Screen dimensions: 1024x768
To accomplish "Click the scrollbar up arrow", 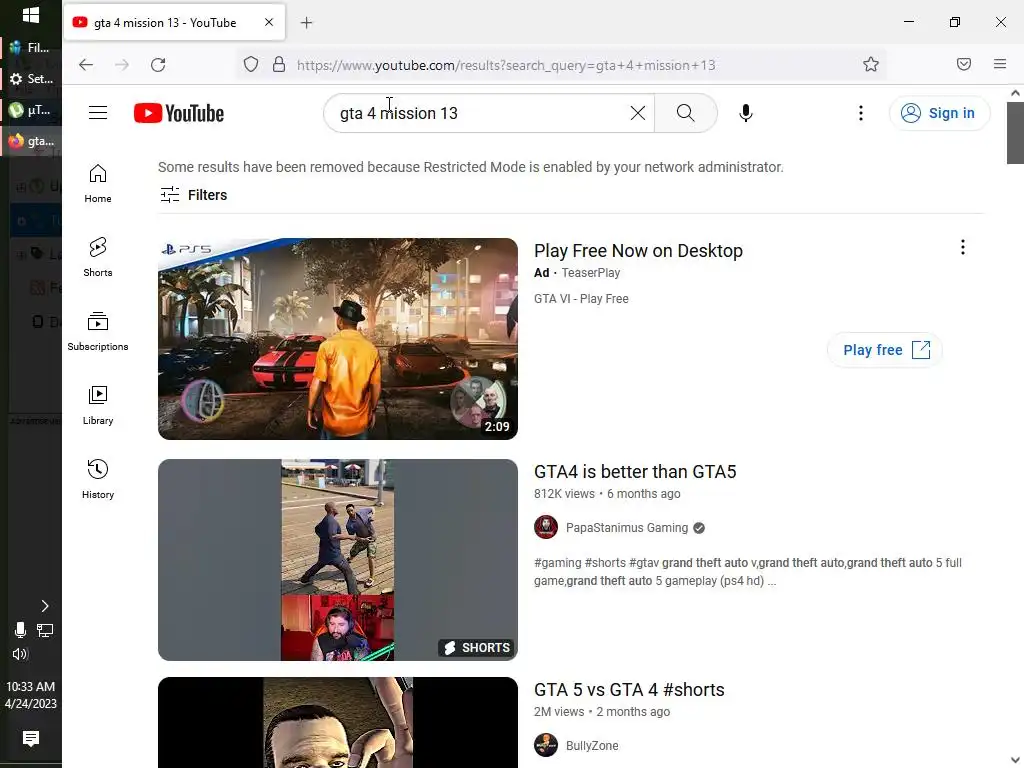I will pos(1015,93).
